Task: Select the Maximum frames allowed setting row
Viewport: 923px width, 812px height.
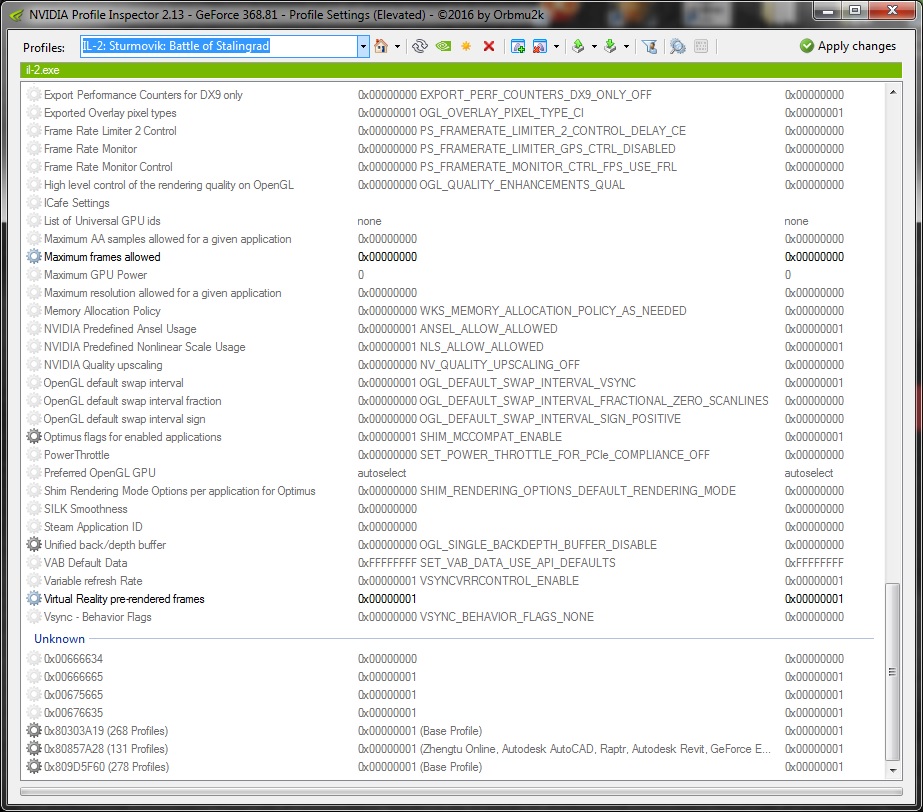Action: point(102,257)
